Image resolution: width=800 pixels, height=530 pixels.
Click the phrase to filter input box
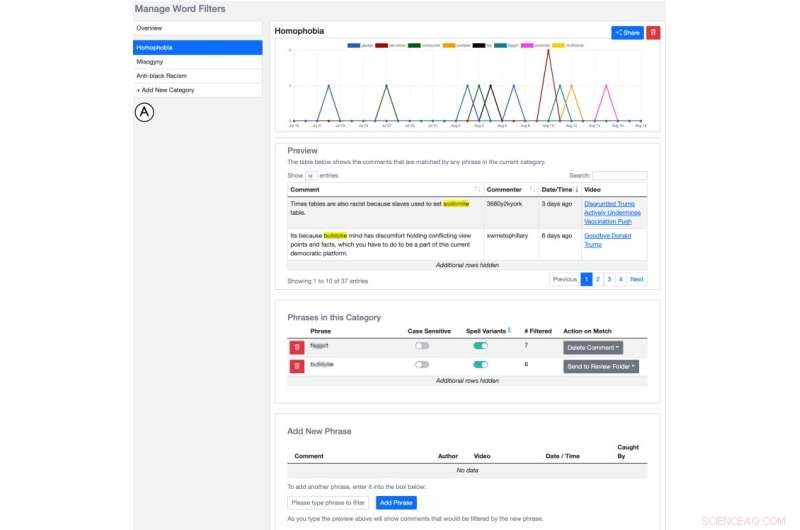tap(328, 503)
